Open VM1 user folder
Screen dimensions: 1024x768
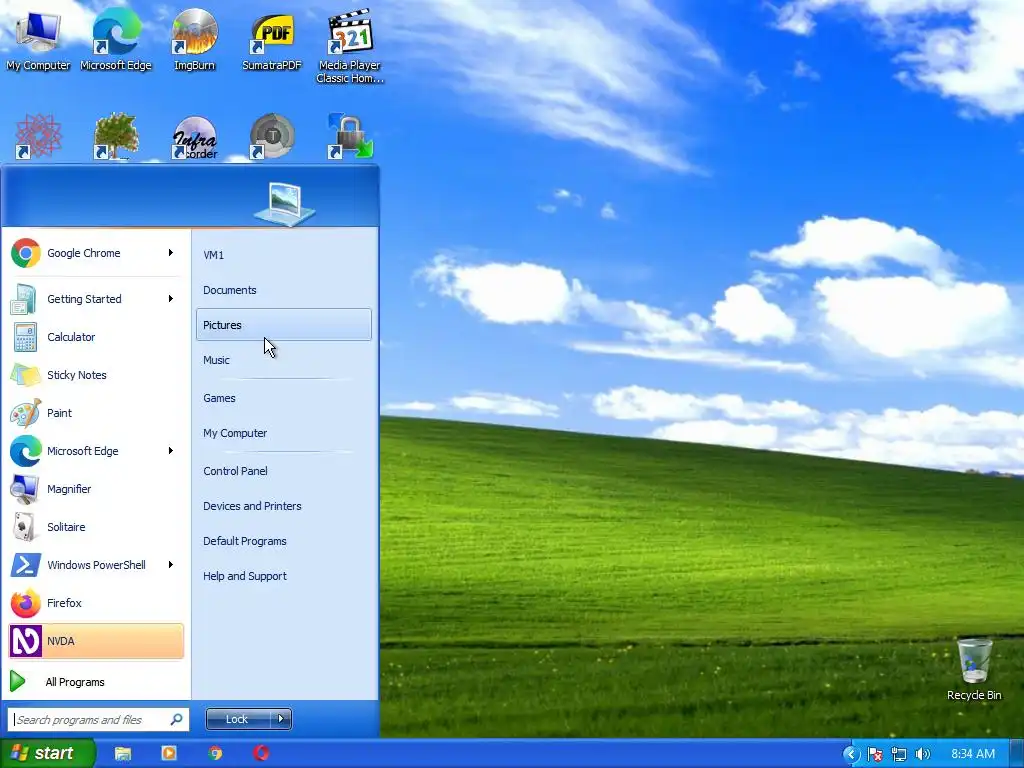tap(283, 255)
